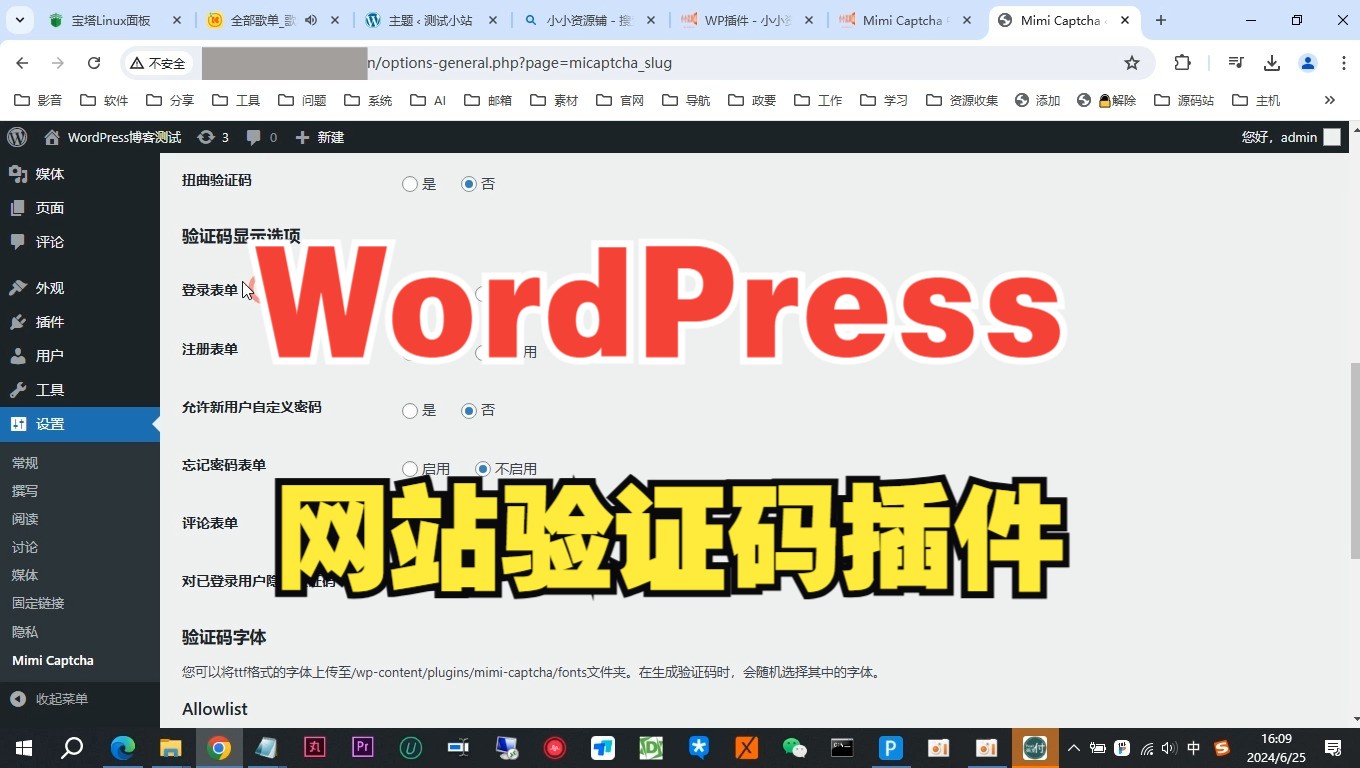Click the WordPress logo in the admin bar
Screen dimensions: 1360x768
[16, 137]
